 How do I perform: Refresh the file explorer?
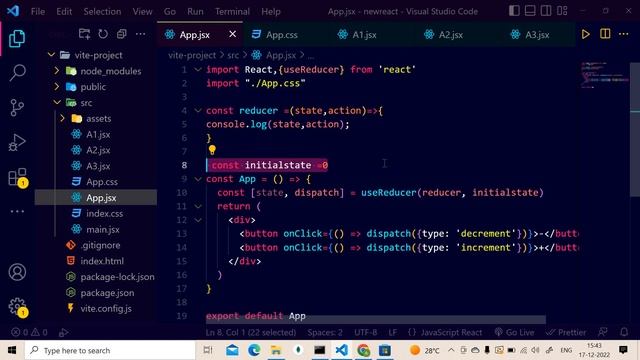103,34
